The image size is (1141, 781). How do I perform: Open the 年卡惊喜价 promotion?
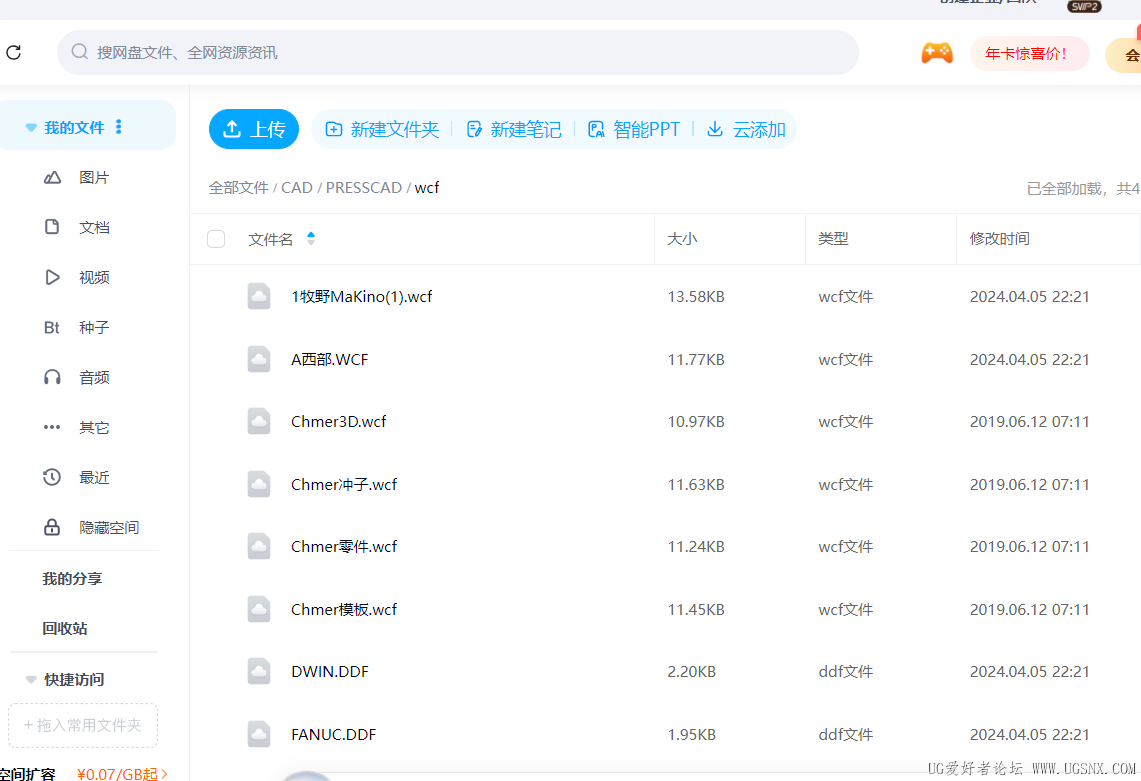pyautogui.click(x=1029, y=53)
